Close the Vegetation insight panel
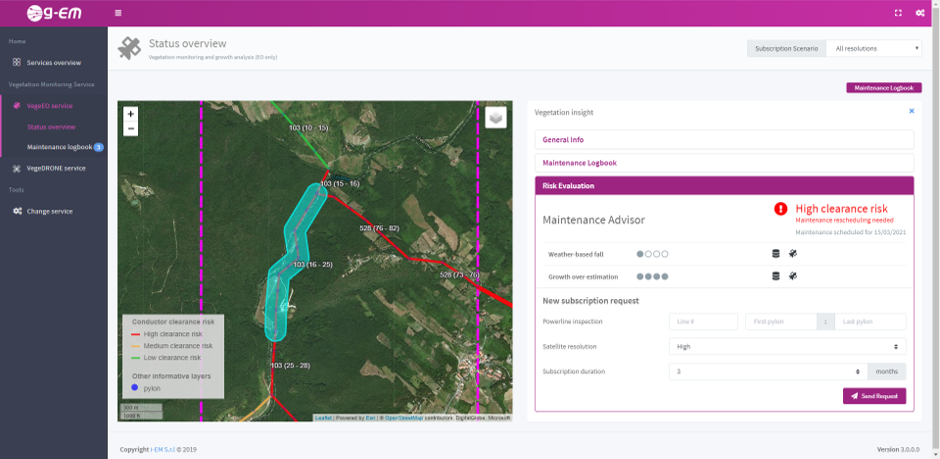Viewport: 940px width, 459px height. click(x=911, y=111)
